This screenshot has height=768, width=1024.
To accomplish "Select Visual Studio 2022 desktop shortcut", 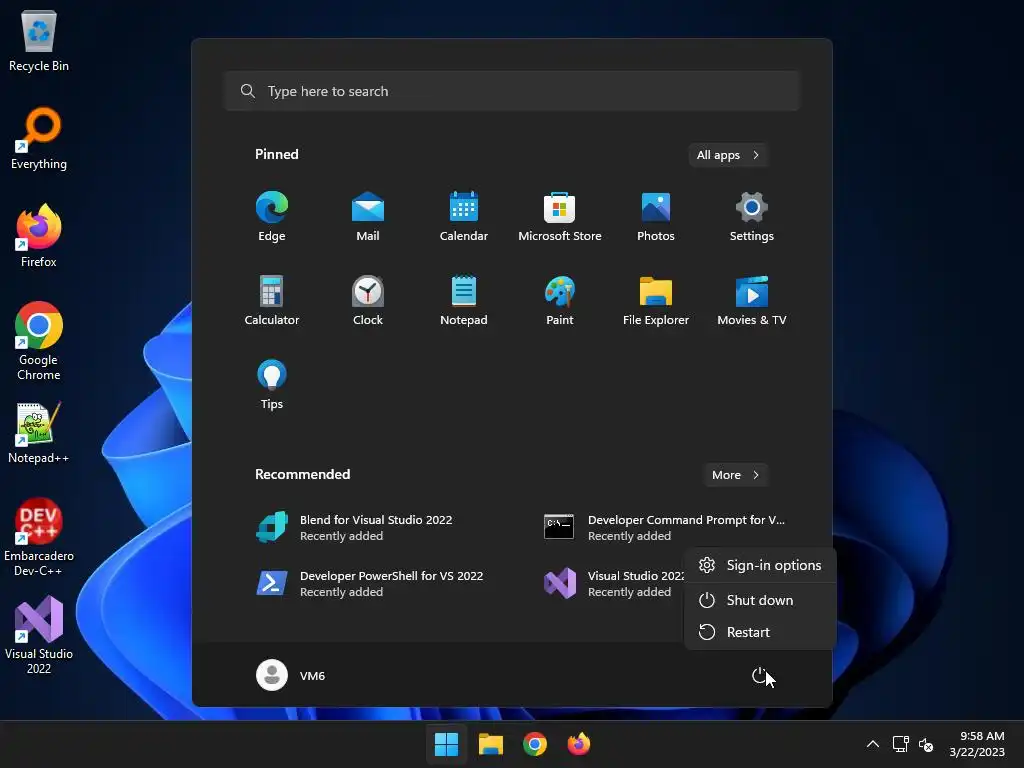I will tap(39, 635).
